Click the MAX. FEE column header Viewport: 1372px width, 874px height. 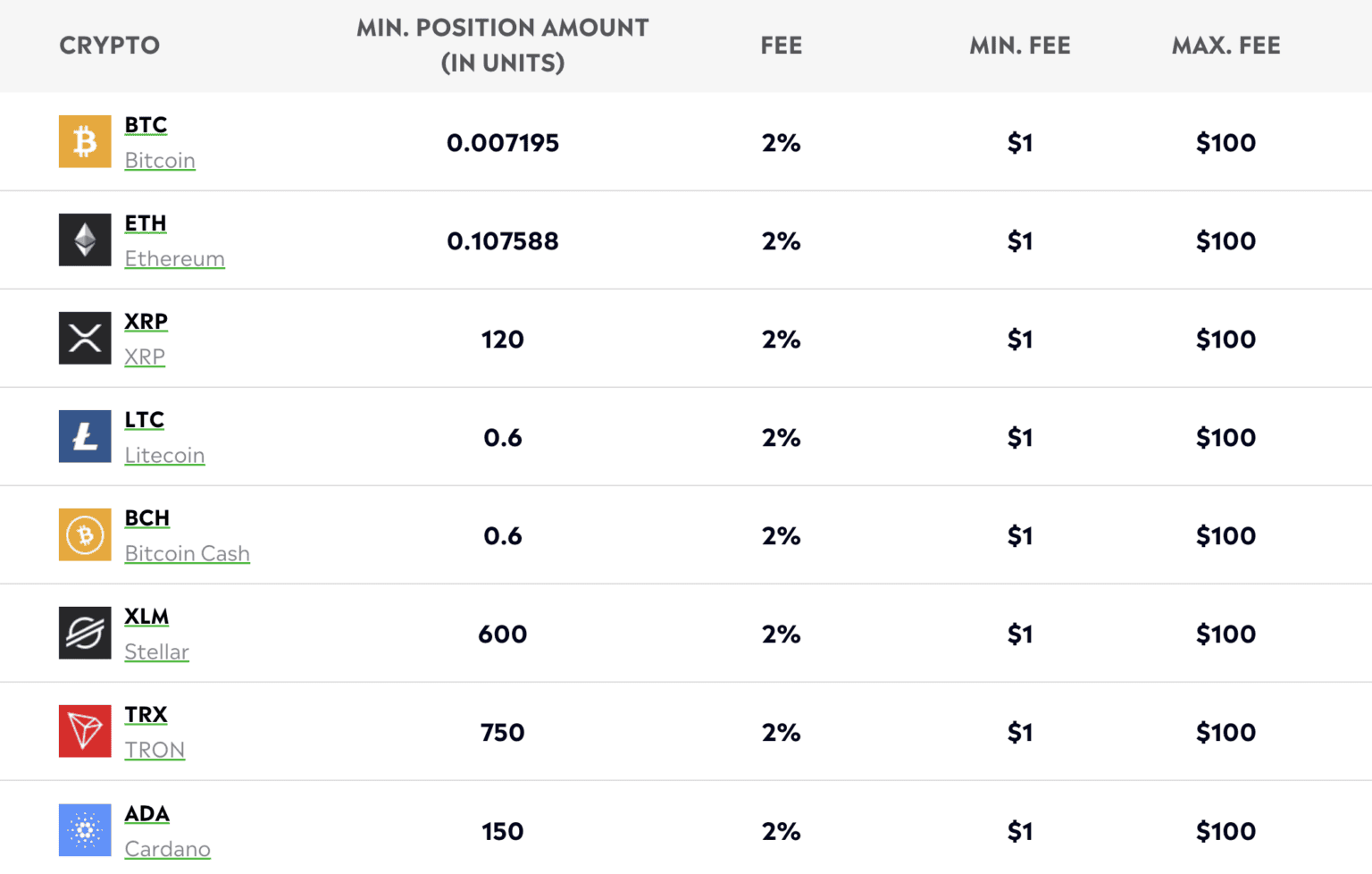click(1226, 45)
